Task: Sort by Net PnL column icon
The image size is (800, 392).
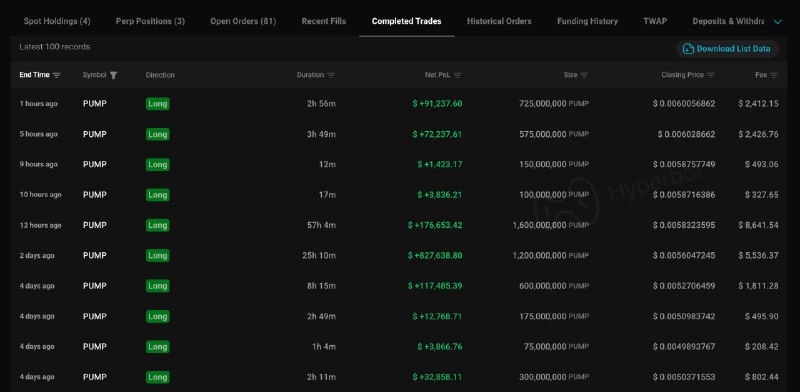Action: coord(457,76)
